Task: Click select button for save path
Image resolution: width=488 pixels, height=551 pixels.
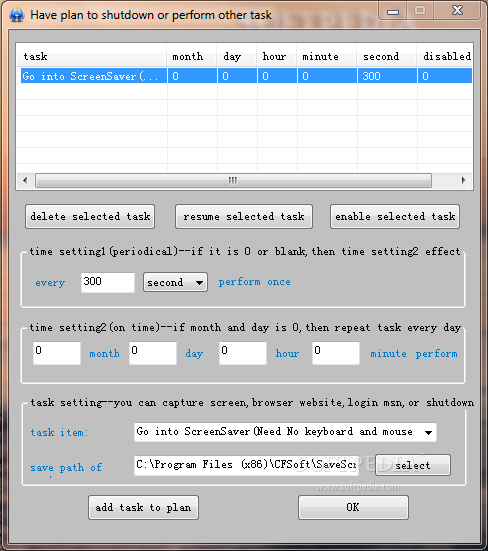Action: tap(412, 465)
